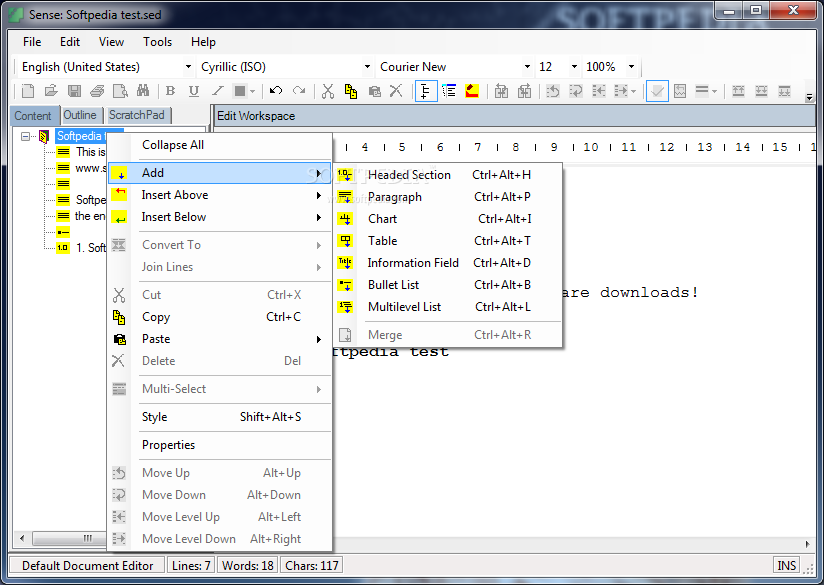824x585 pixels.
Task: Choose Properties in the context menu
Action: tap(220, 445)
